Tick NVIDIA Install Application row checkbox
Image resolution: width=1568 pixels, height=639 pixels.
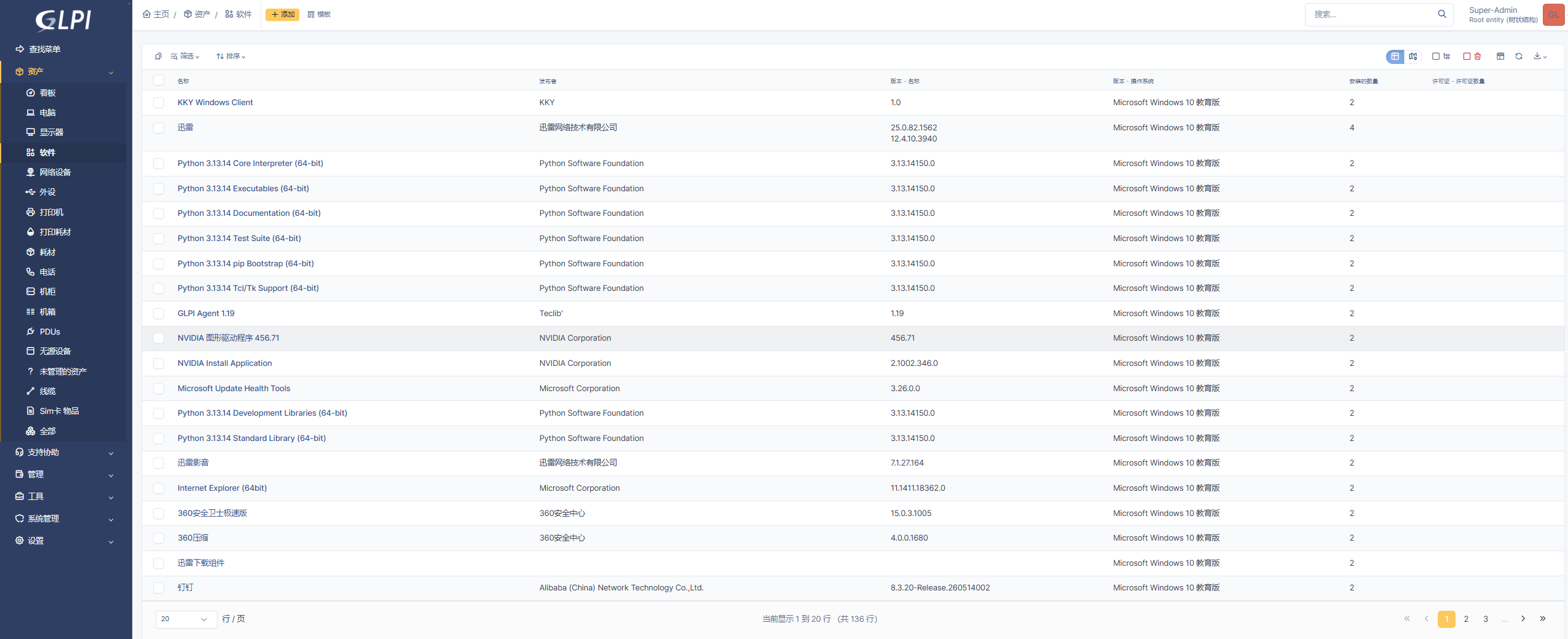[x=159, y=363]
